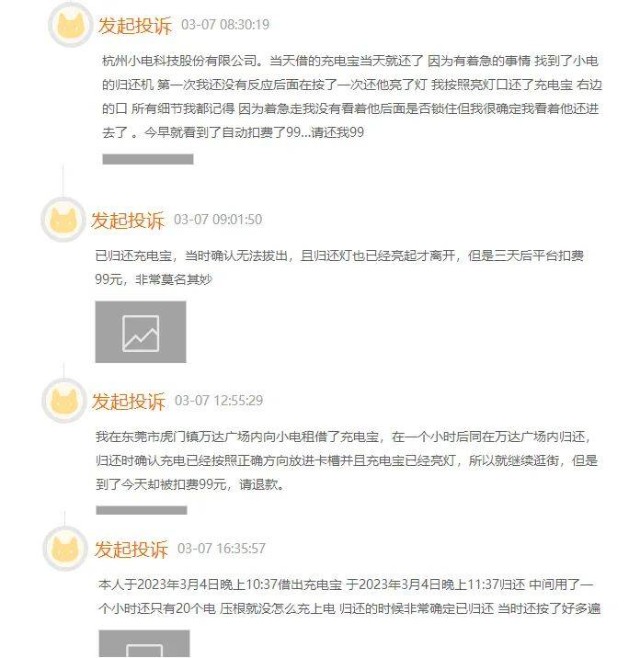The image size is (640, 658).
Task: Click the complaint text starting with 杭州小电科技
Action: [352, 97]
